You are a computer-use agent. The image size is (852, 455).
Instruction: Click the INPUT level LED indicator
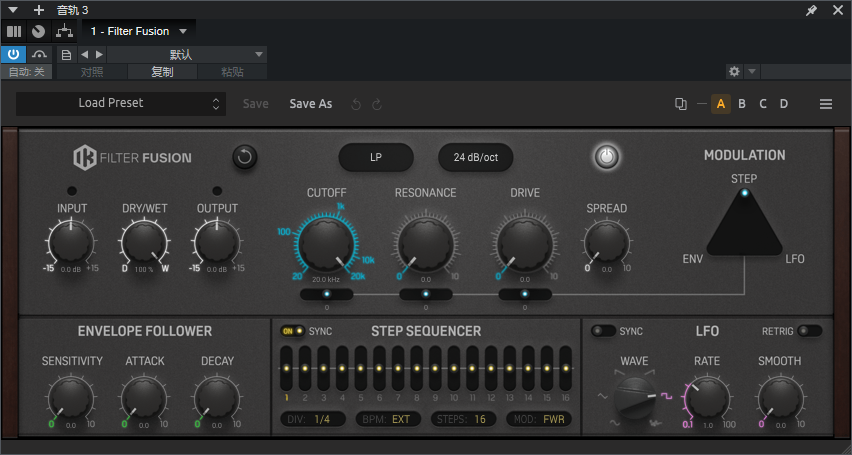click(72, 191)
